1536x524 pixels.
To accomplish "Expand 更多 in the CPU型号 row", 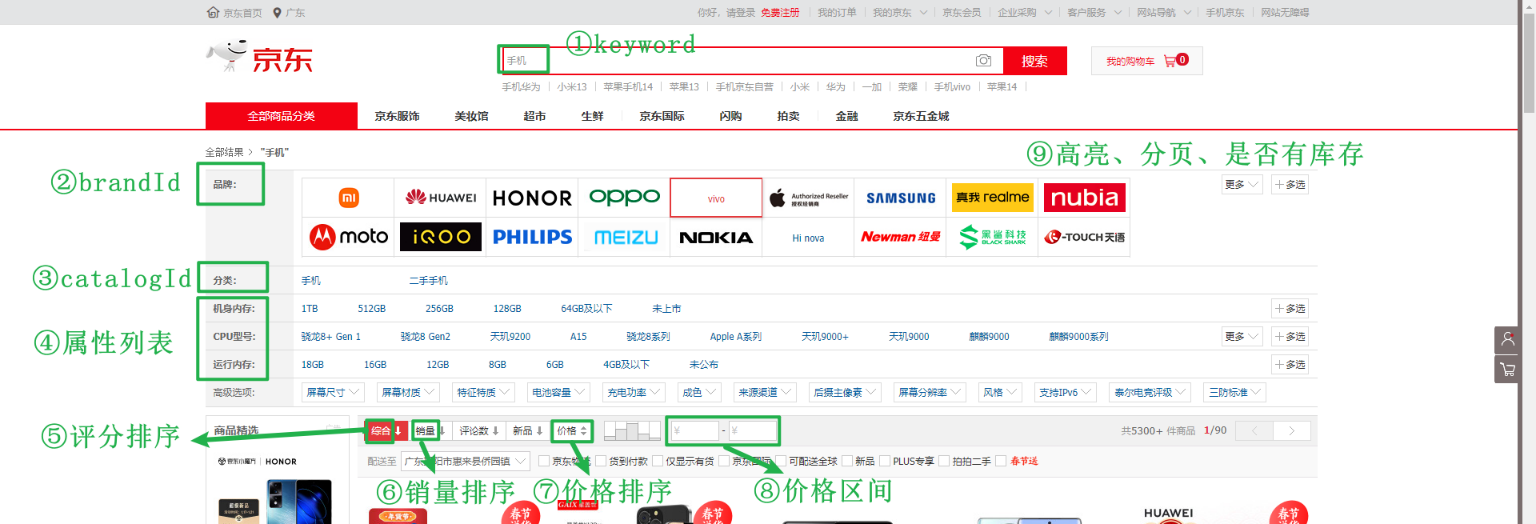I will click(1242, 336).
